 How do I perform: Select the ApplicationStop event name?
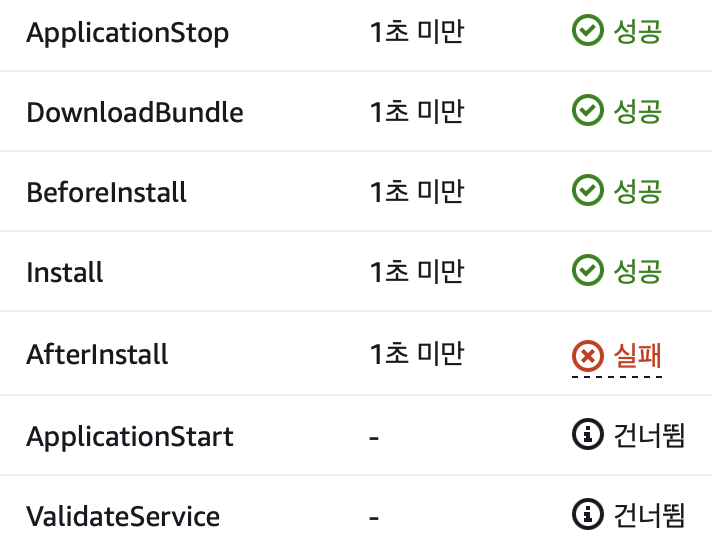click(x=128, y=33)
